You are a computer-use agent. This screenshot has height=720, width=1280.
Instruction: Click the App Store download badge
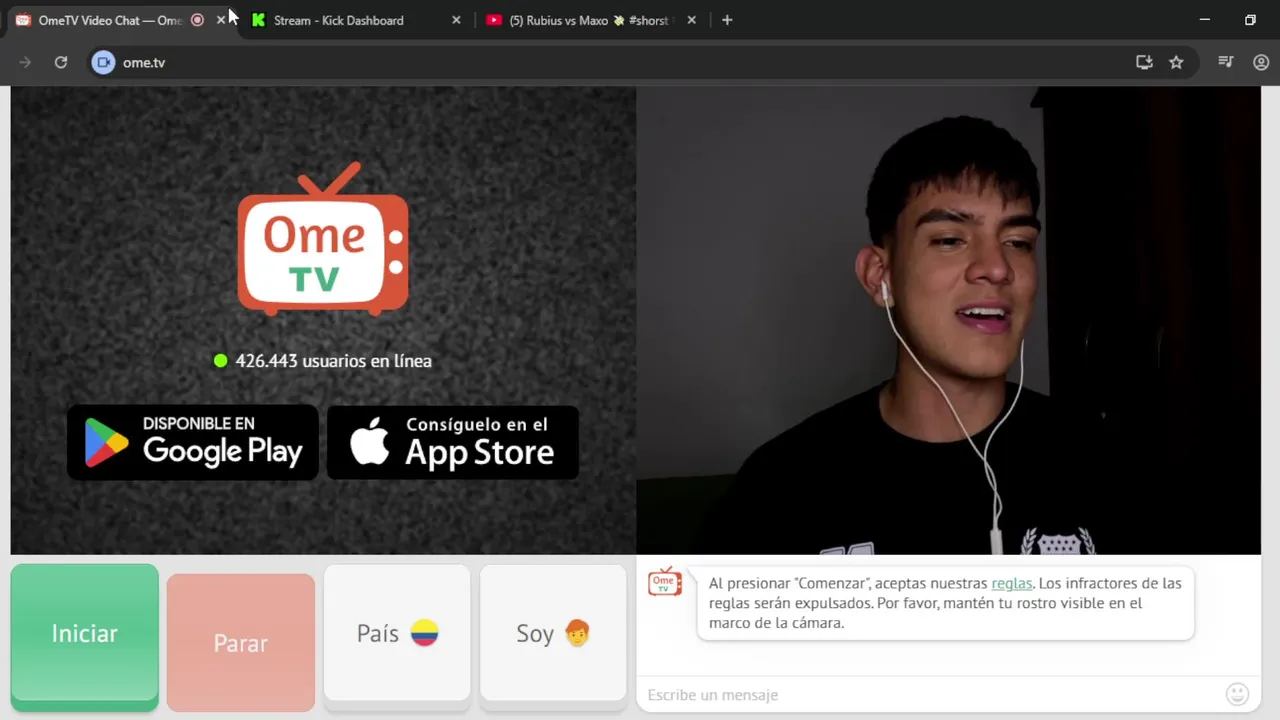[453, 442]
